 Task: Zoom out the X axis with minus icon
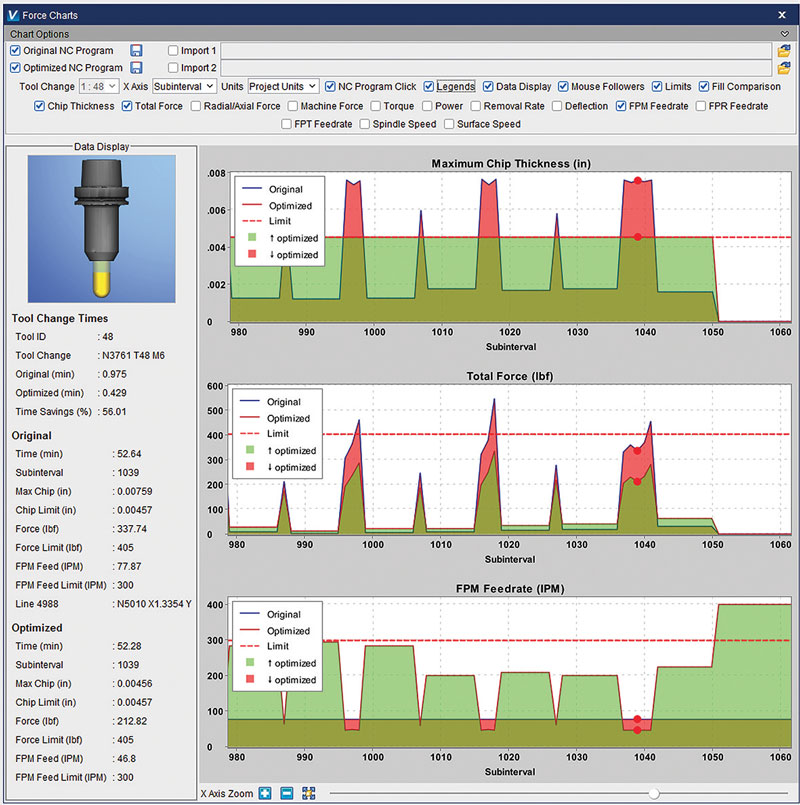[287, 793]
